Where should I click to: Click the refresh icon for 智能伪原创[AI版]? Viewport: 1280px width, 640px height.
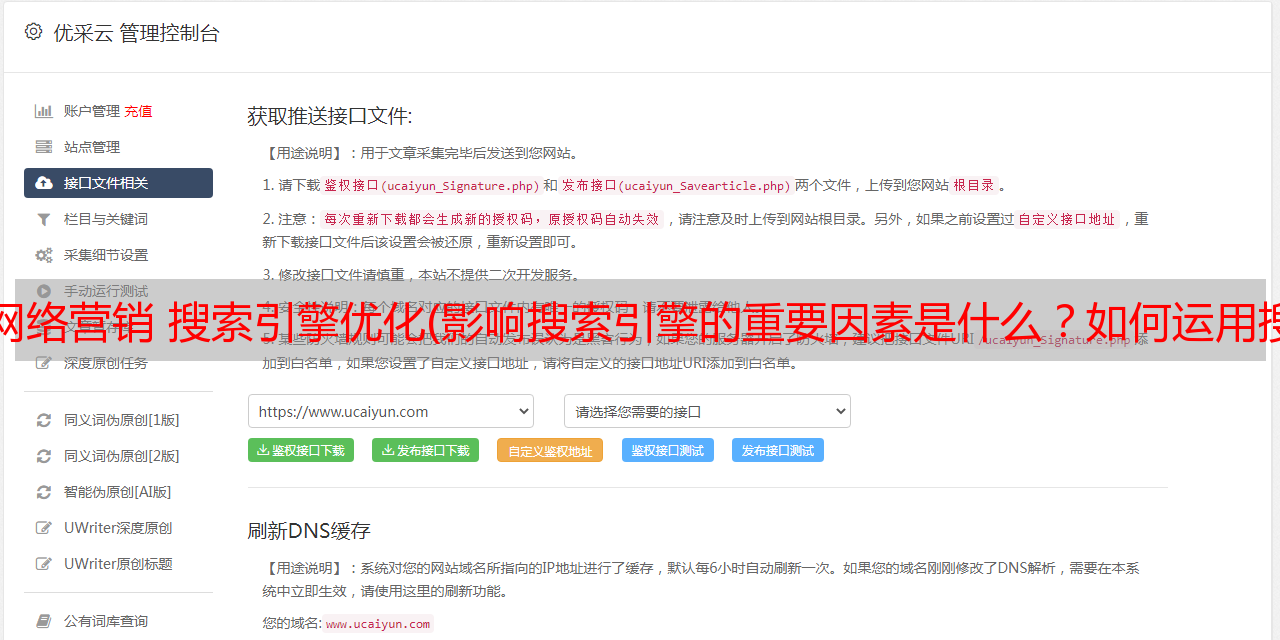(44, 492)
